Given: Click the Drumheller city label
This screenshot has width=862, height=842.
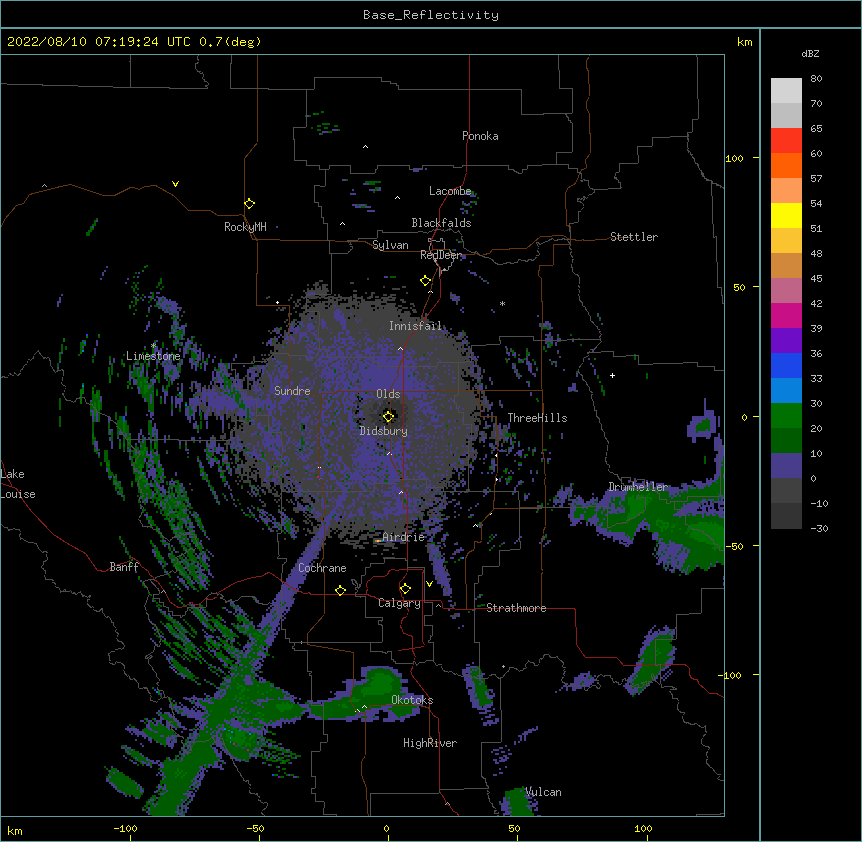Looking at the screenshot, I should pyautogui.click(x=638, y=487).
